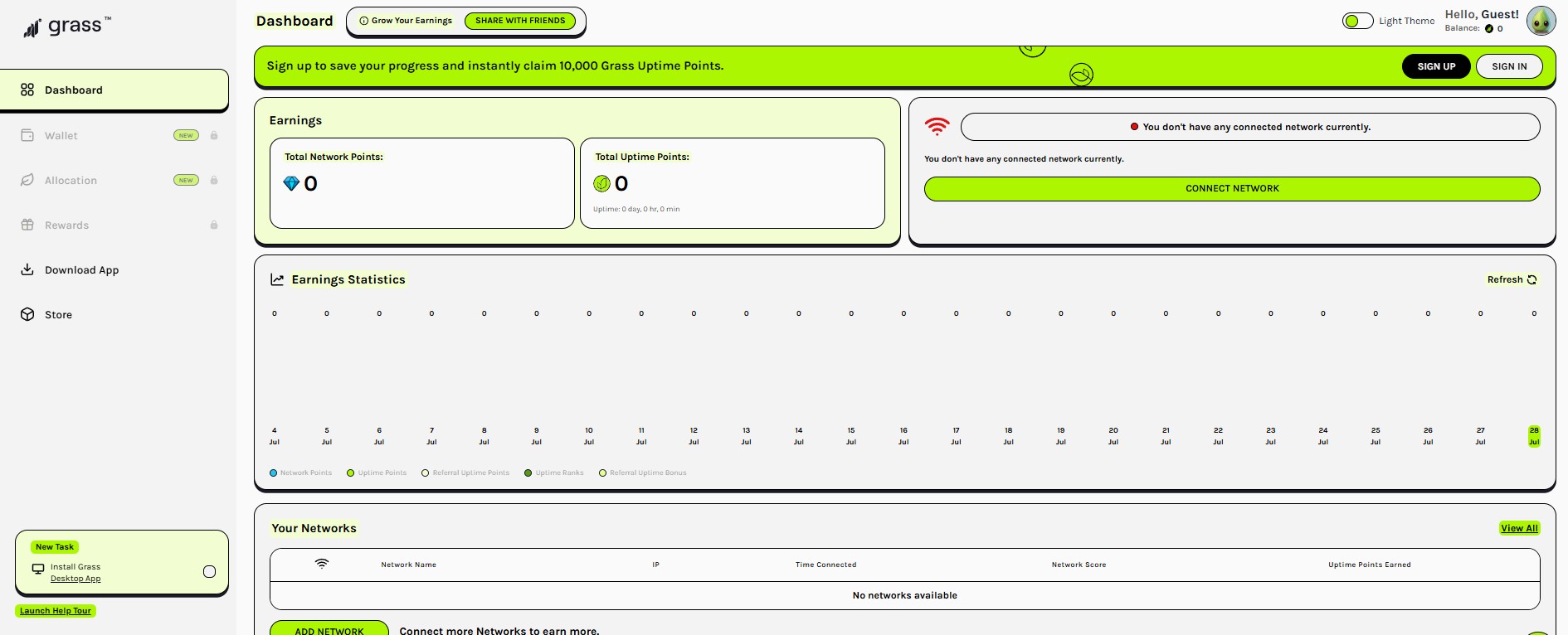Click the Download App arrow icon

pos(27,269)
